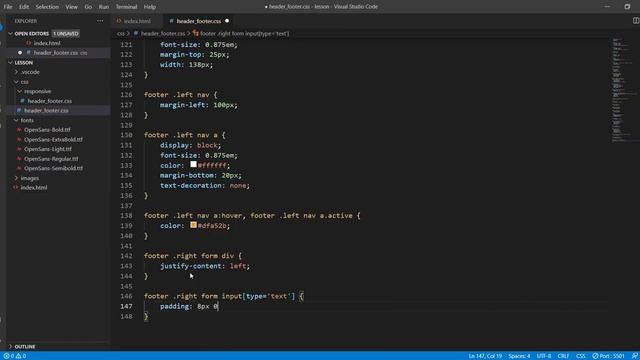Open the Help menu
This screenshot has width=640, height=360.
149,7
